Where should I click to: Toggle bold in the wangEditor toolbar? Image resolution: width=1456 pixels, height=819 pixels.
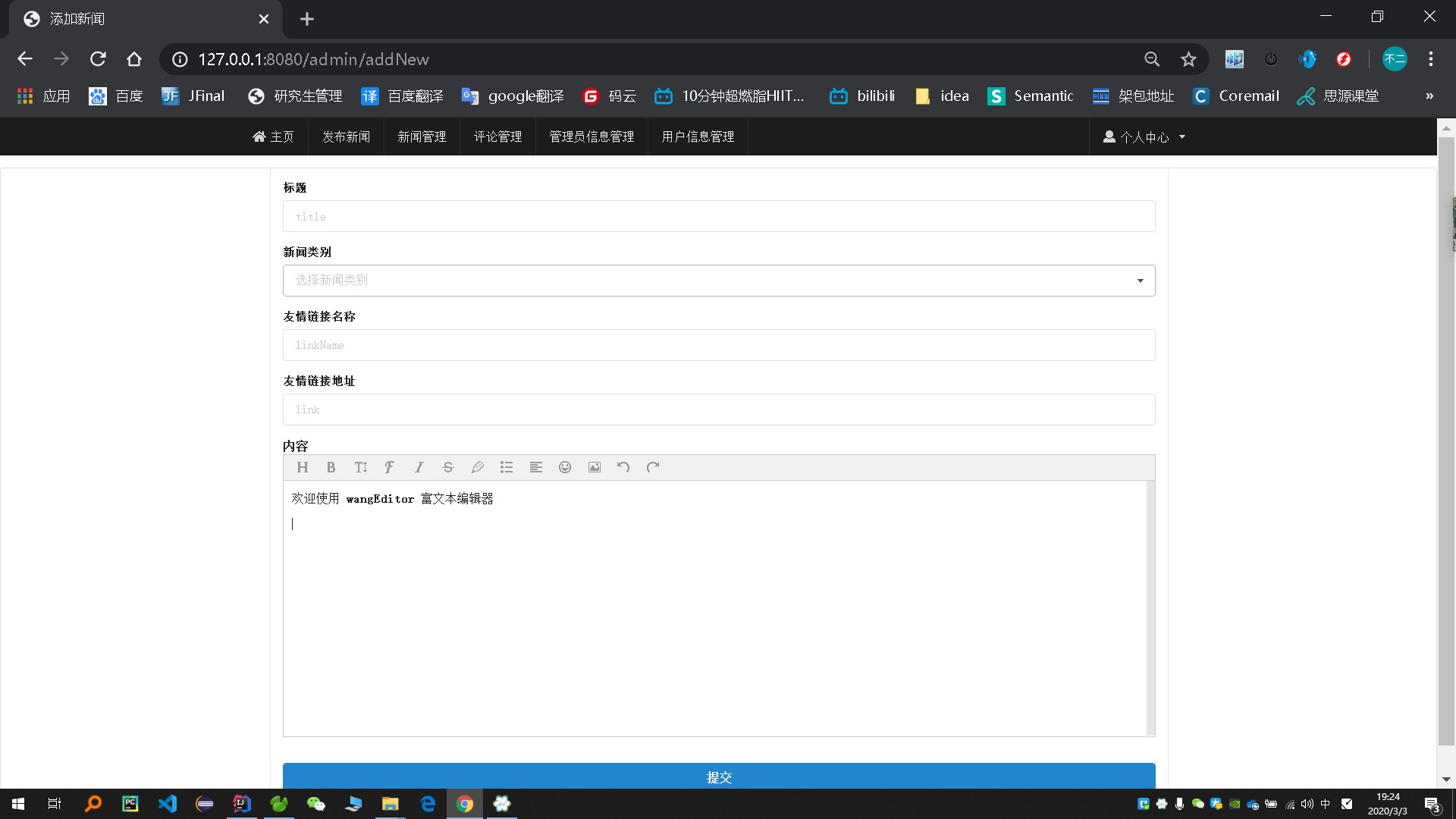[x=331, y=467]
